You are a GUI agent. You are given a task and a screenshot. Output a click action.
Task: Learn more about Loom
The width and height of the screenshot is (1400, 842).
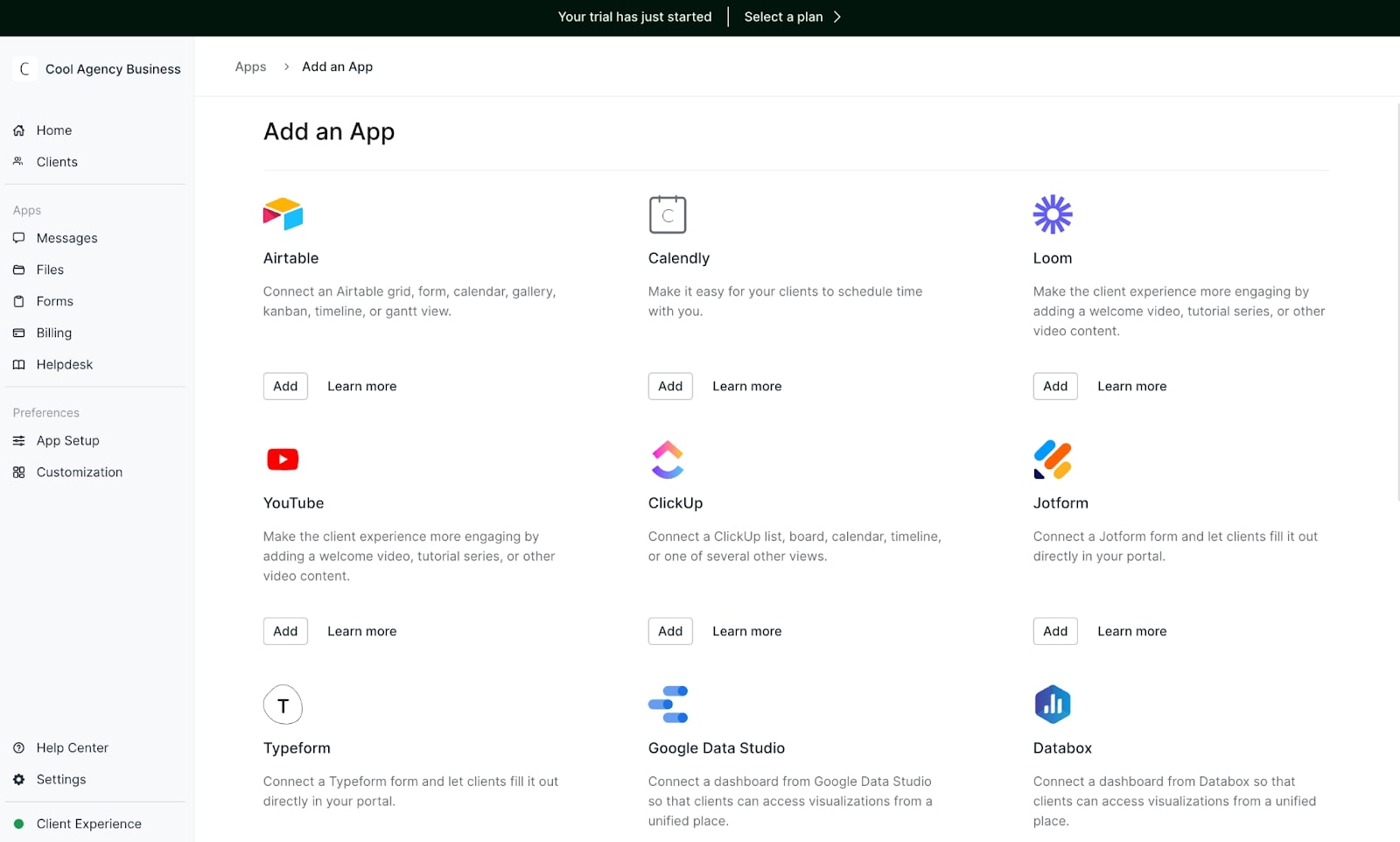click(1132, 386)
